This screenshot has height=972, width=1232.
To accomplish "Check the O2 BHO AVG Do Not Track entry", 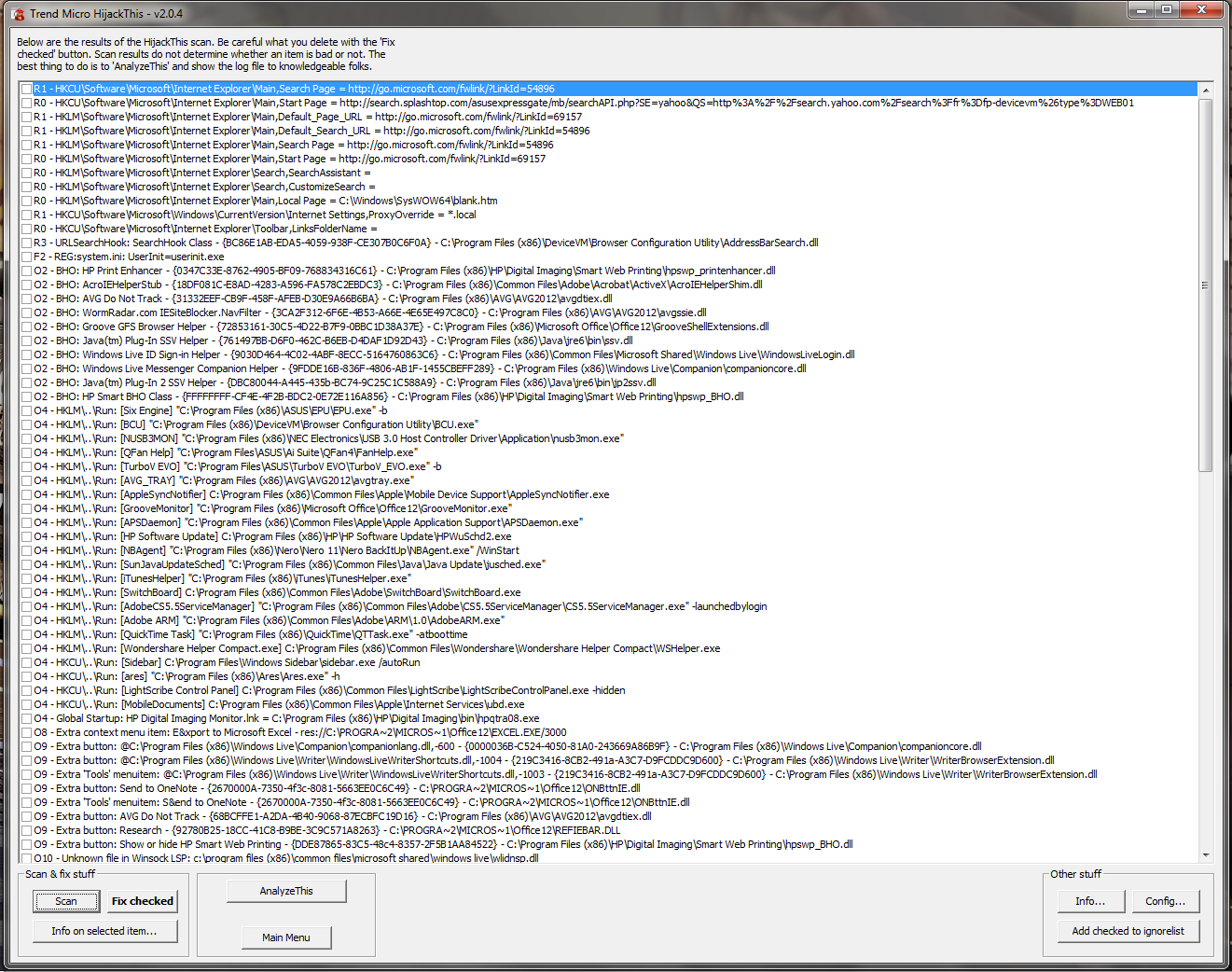I will [27, 299].
